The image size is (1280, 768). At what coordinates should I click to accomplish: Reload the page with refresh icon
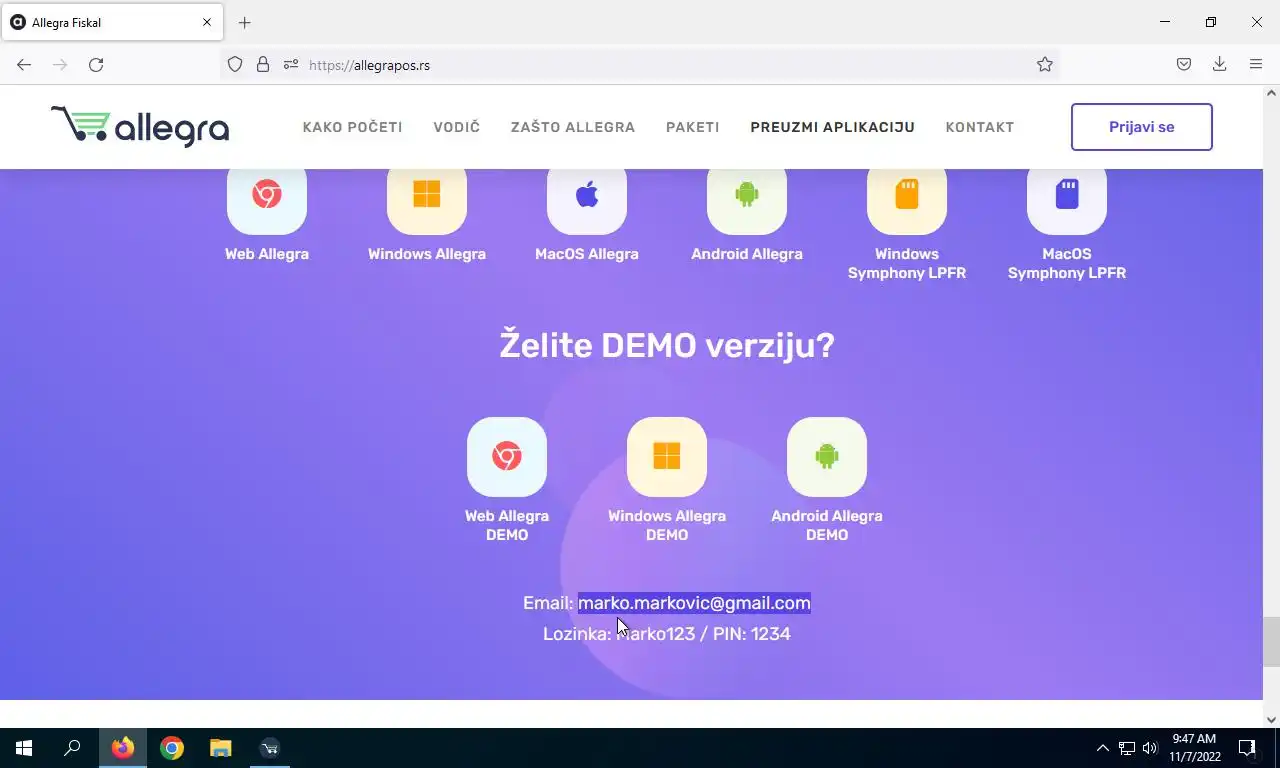tap(96, 65)
